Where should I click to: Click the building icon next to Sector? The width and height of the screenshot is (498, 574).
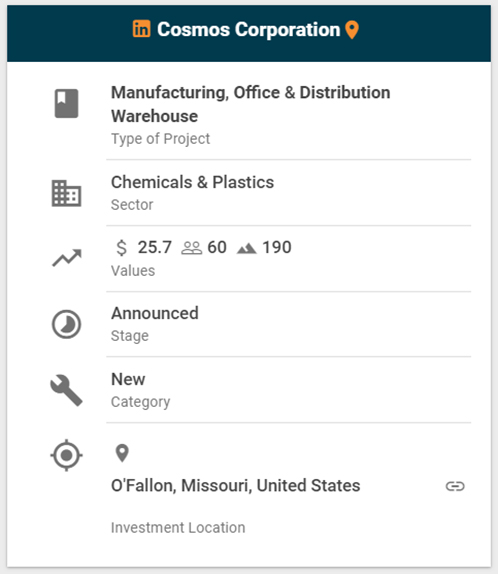[66, 193]
